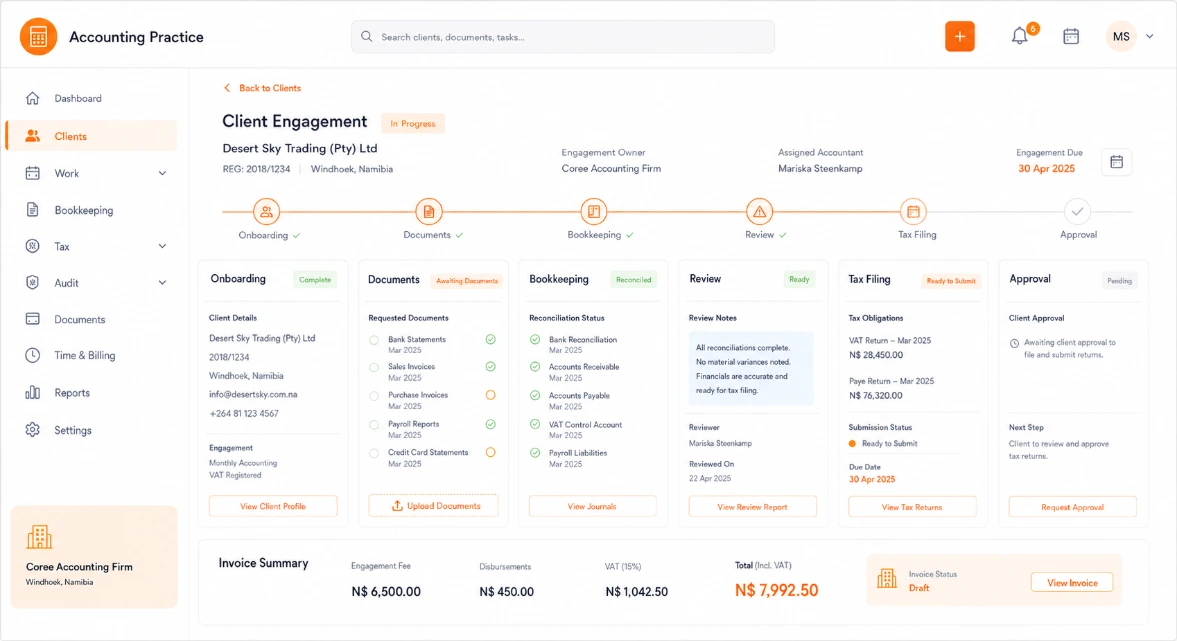The height and width of the screenshot is (641, 1177).
Task: Click the clock icon beside Awaiting client approval
Action: tap(1014, 343)
